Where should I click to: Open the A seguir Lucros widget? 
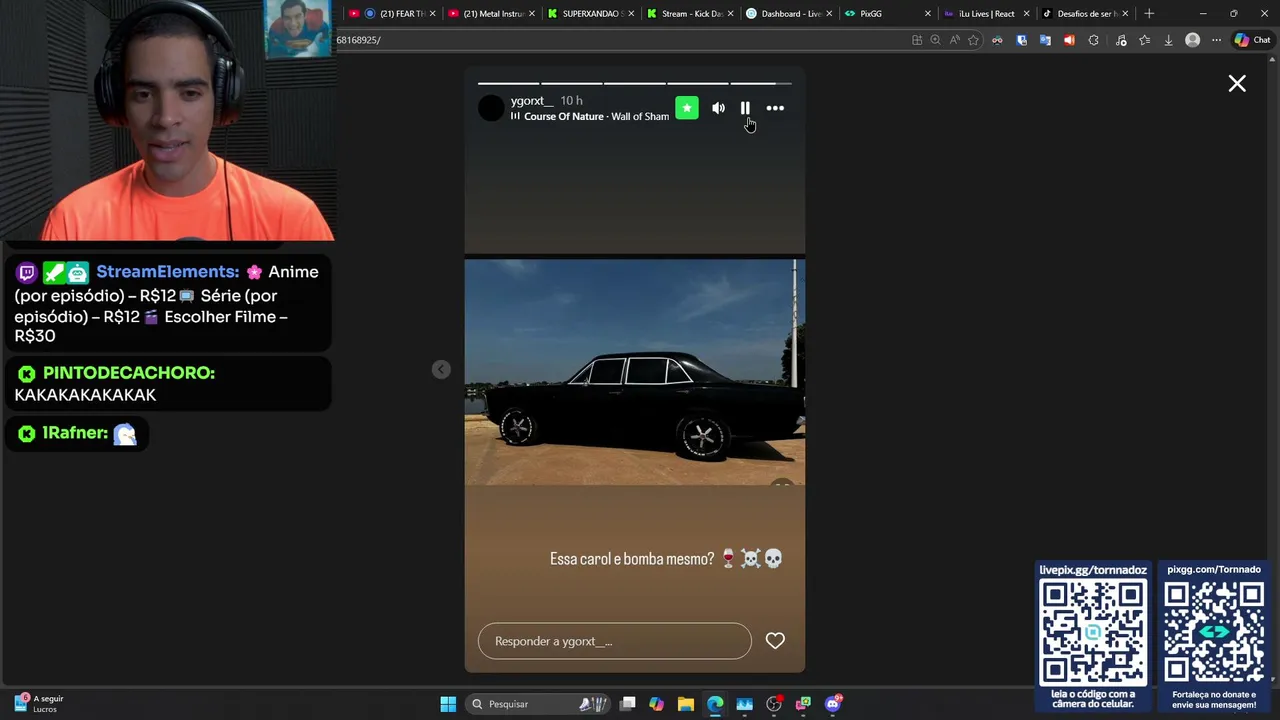click(38, 704)
